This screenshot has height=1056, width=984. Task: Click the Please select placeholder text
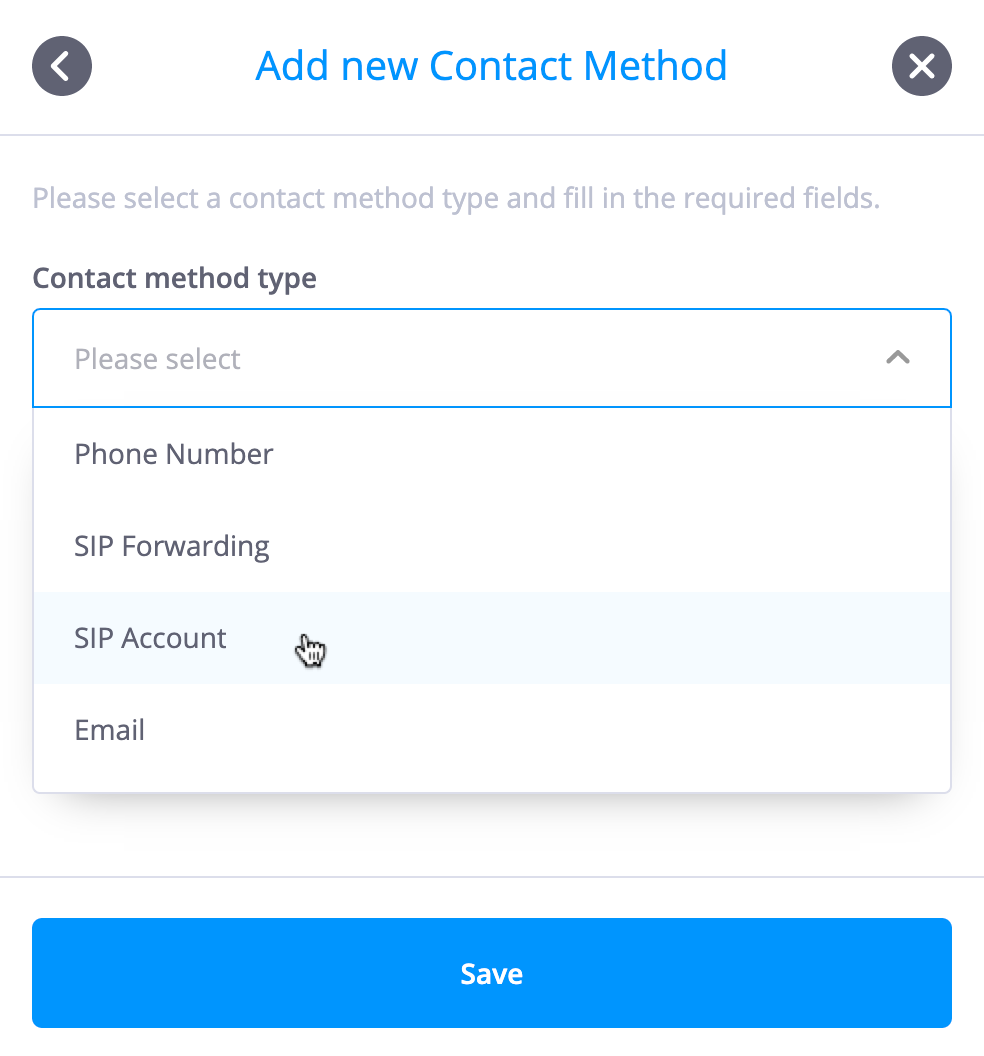(157, 359)
